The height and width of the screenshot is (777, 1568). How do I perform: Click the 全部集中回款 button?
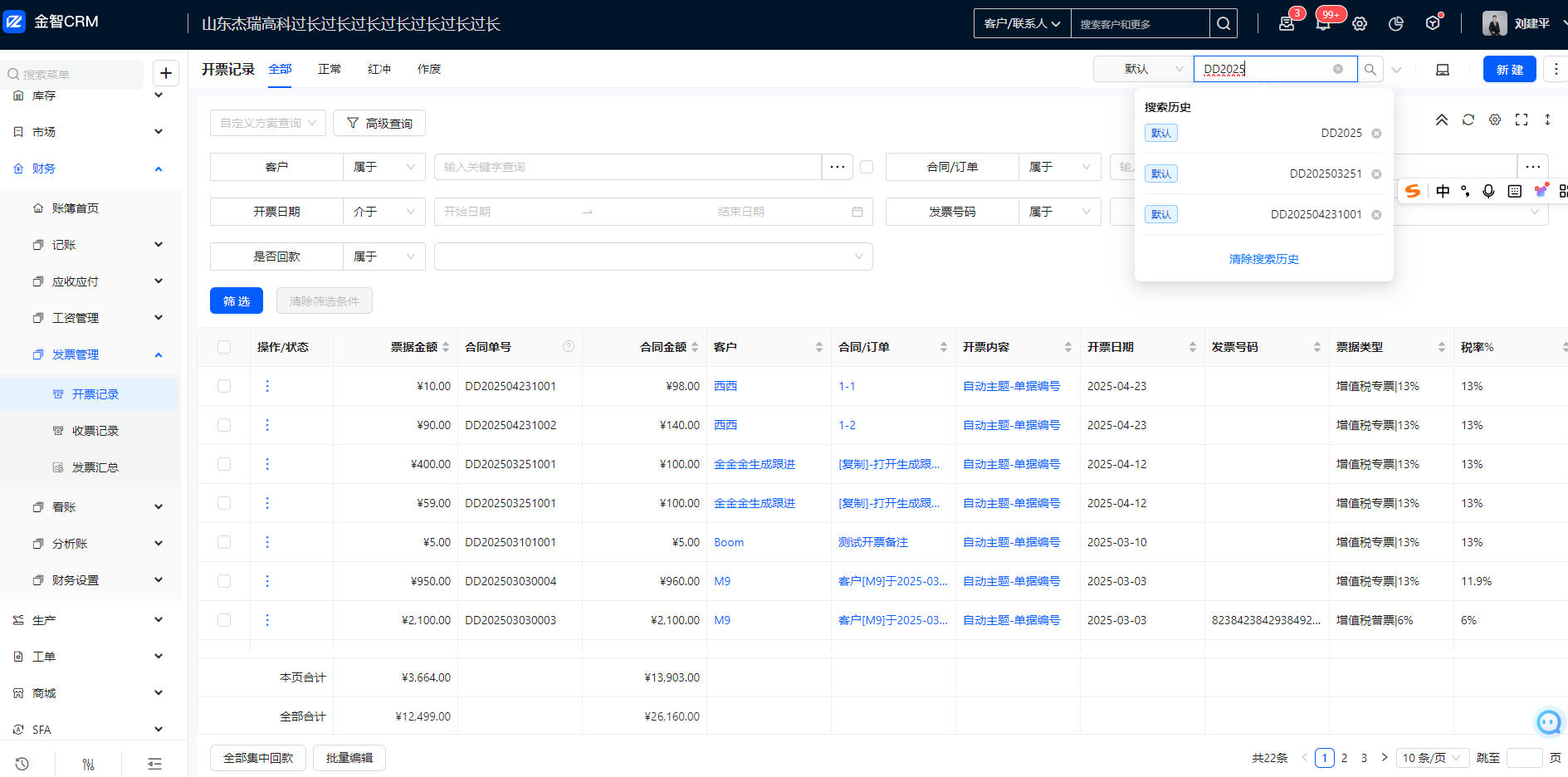coord(258,758)
